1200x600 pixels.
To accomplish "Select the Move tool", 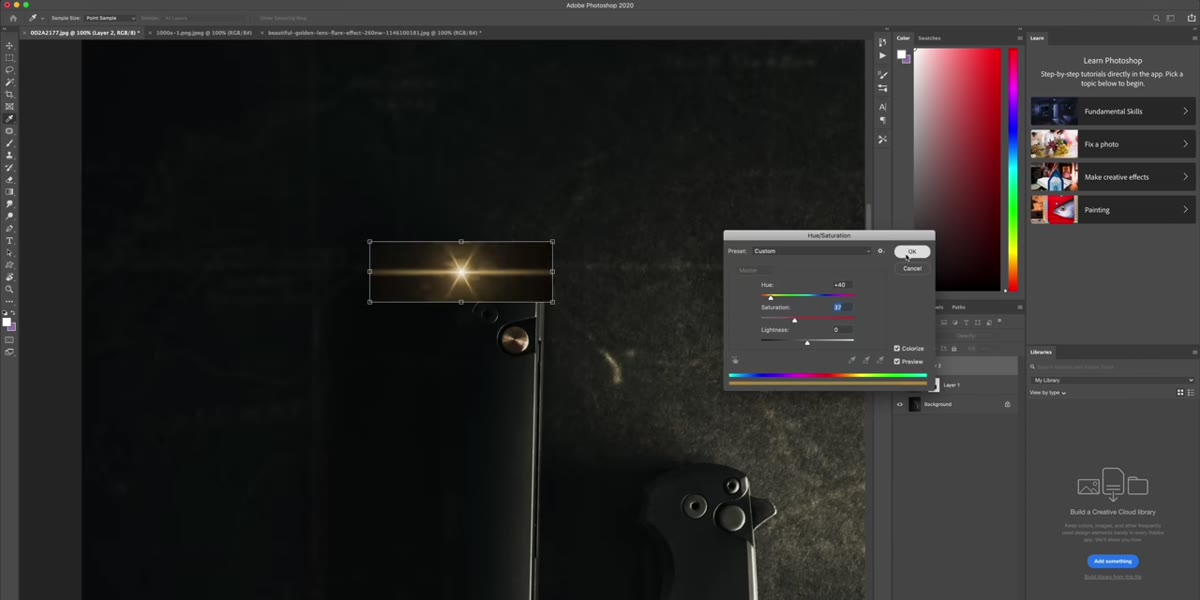I will [10, 46].
